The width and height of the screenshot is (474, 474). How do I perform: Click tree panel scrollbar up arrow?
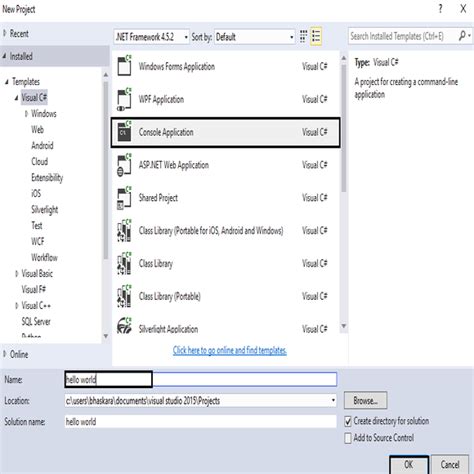[106, 75]
